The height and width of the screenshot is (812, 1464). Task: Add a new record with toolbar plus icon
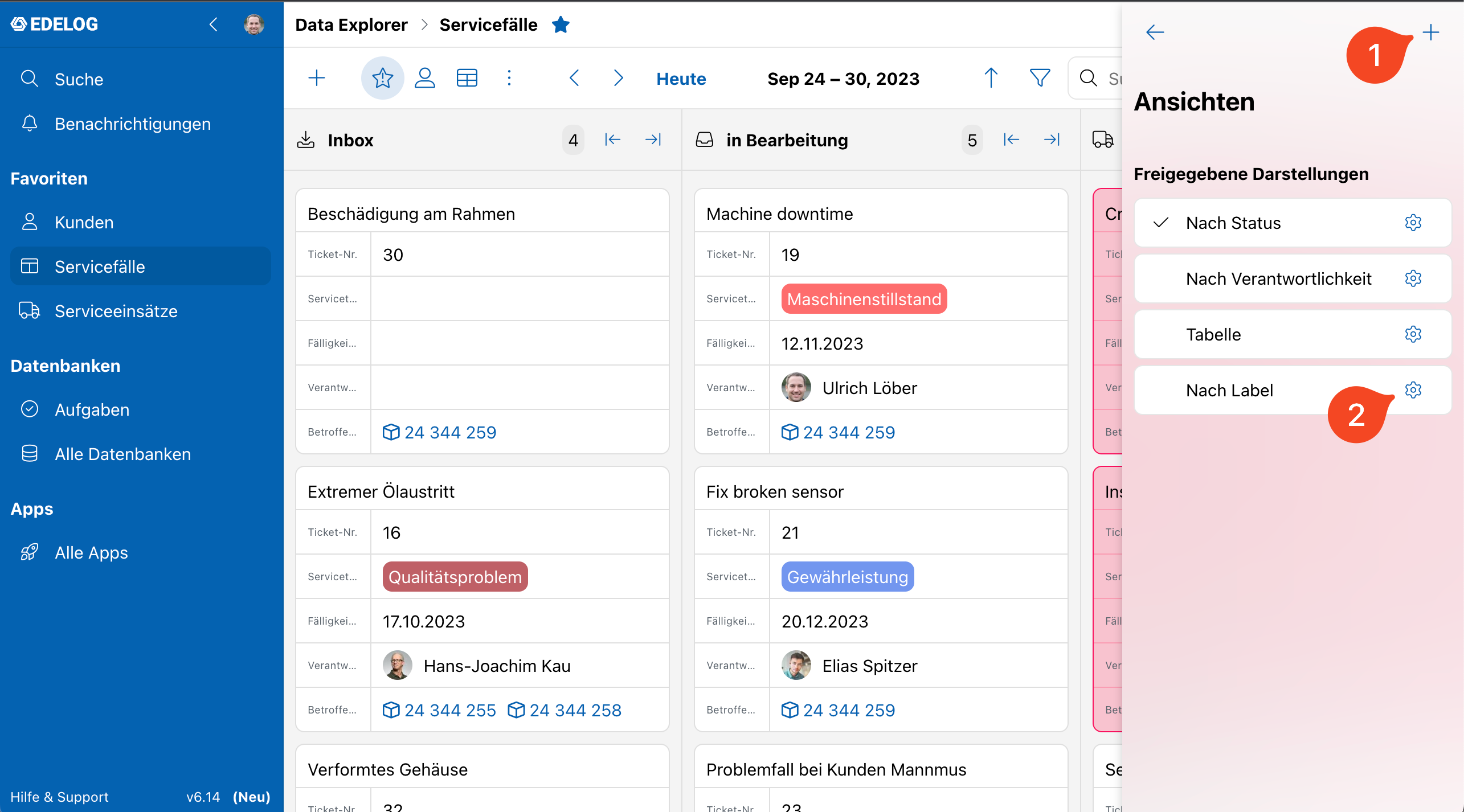(317, 78)
